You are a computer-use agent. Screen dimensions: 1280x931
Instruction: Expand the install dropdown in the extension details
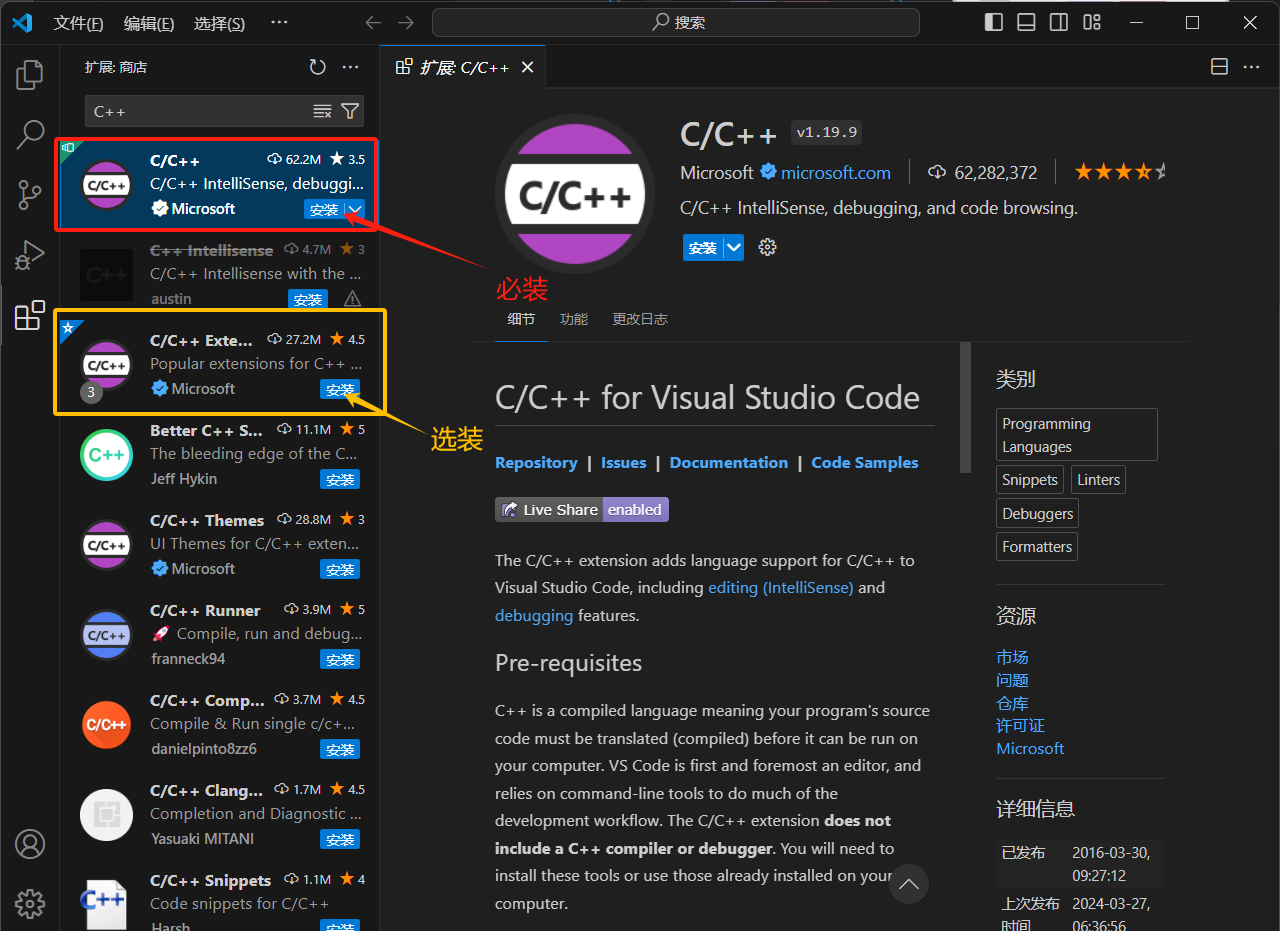click(x=734, y=248)
